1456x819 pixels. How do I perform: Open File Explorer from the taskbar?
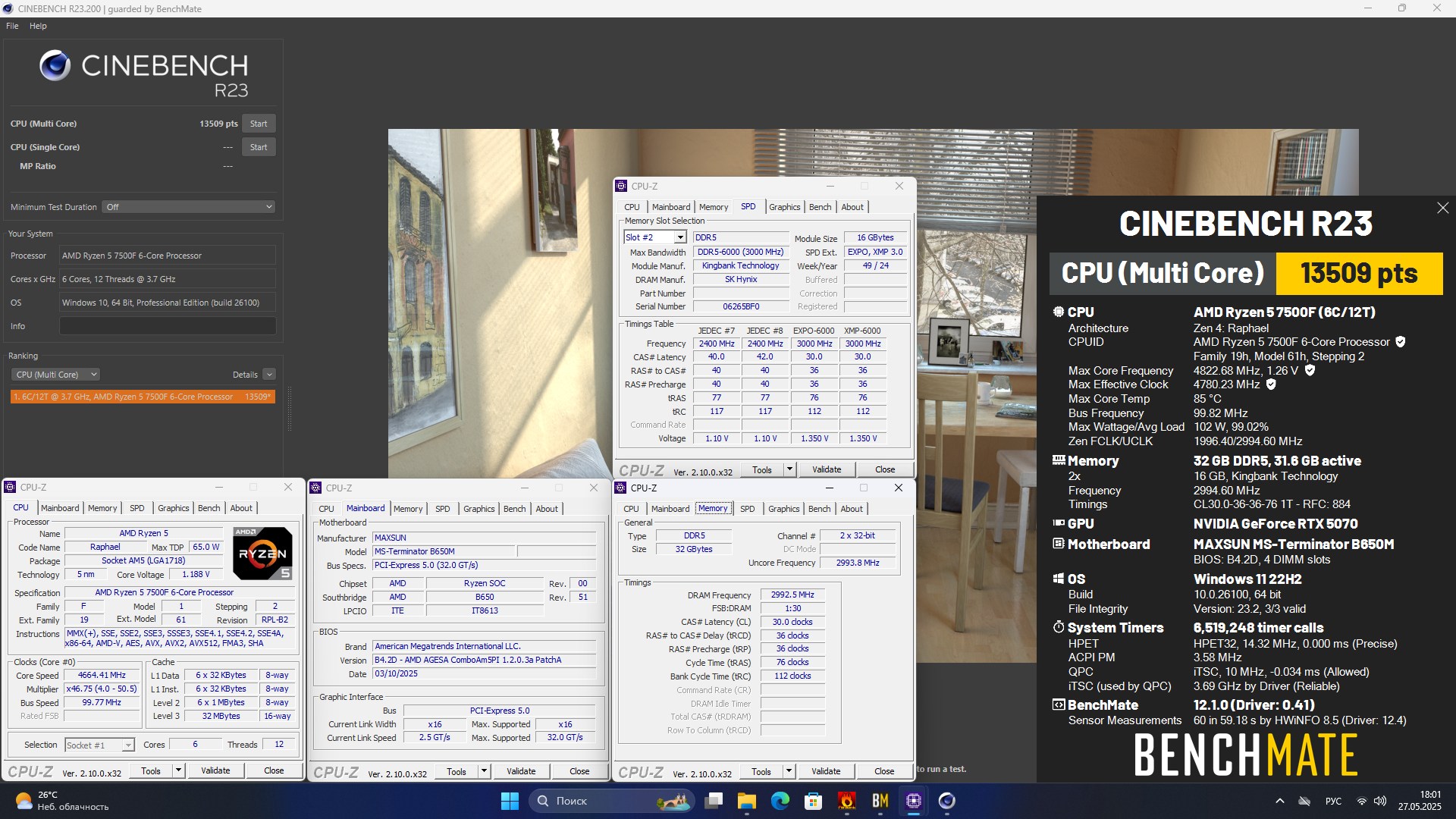click(747, 801)
